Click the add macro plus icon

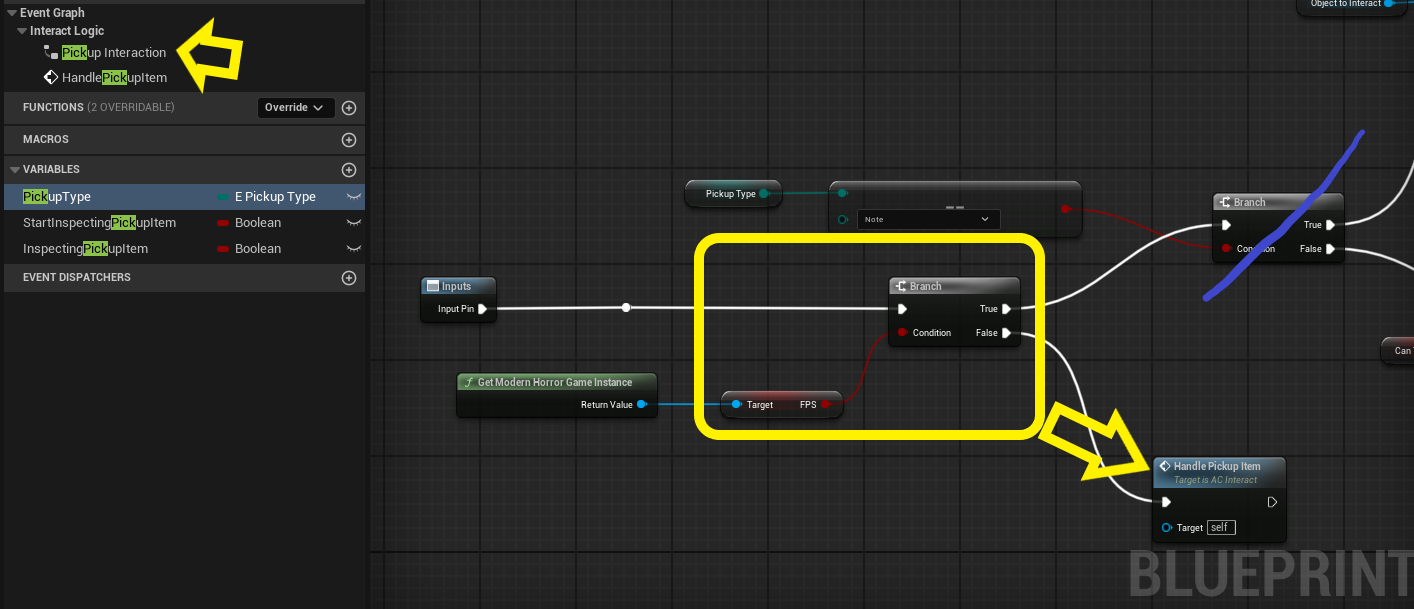[x=349, y=140]
